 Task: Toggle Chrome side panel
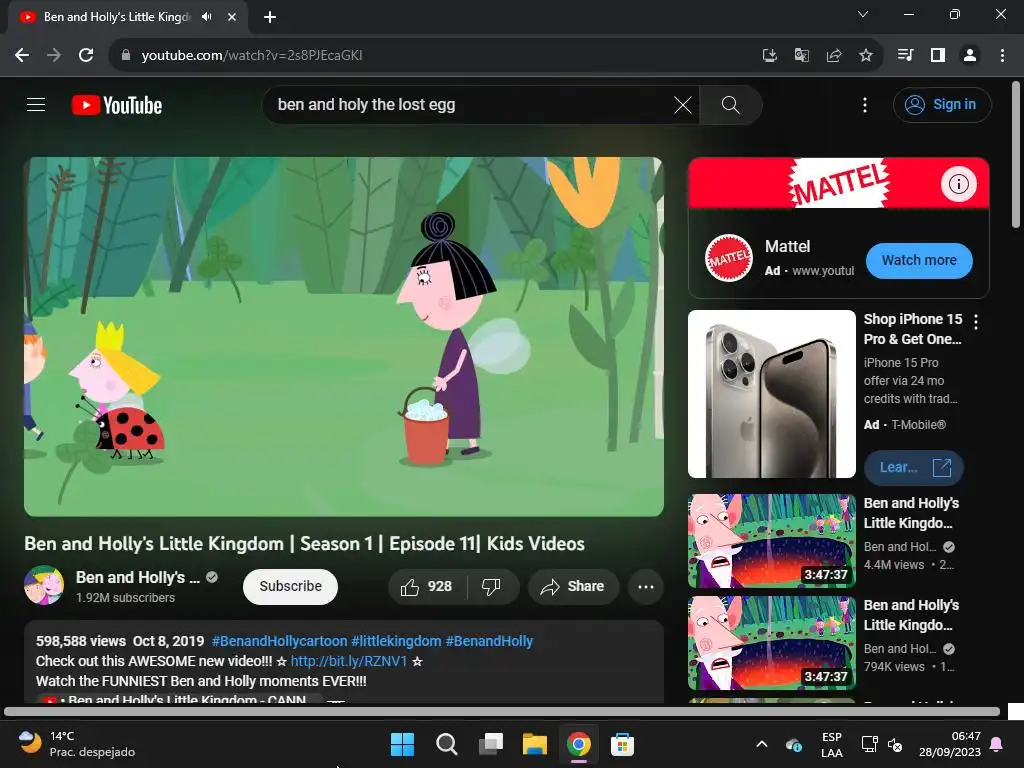coord(938,56)
